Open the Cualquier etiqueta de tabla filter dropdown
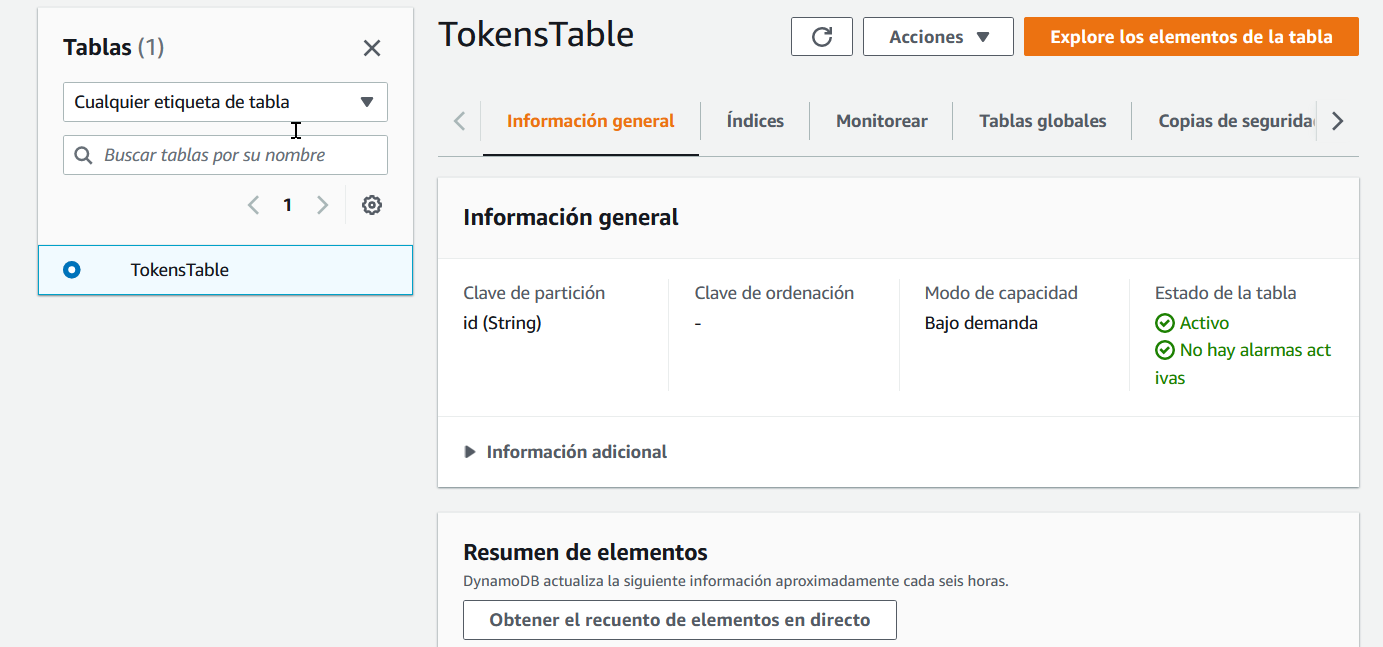Screen dimensions: 1383x647 click(225, 101)
